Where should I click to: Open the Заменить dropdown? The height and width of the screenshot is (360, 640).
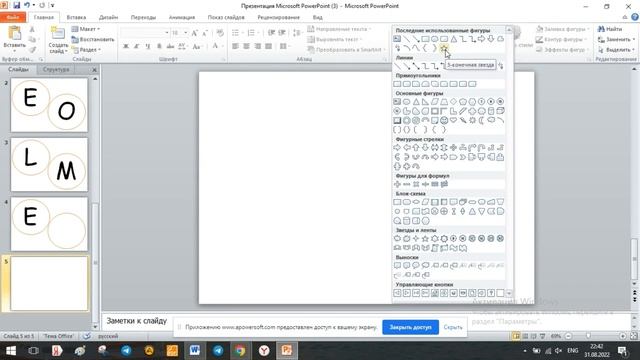(x=616, y=39)
